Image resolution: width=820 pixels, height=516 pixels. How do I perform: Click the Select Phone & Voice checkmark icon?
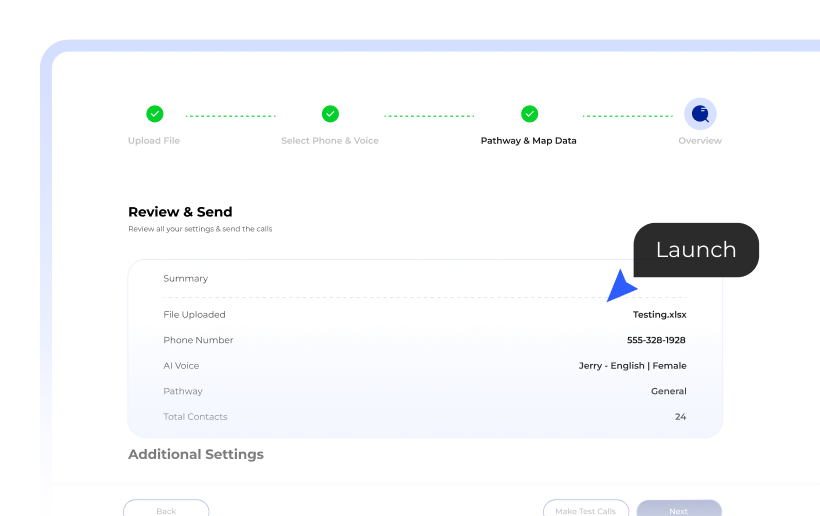tap(330, 114)
